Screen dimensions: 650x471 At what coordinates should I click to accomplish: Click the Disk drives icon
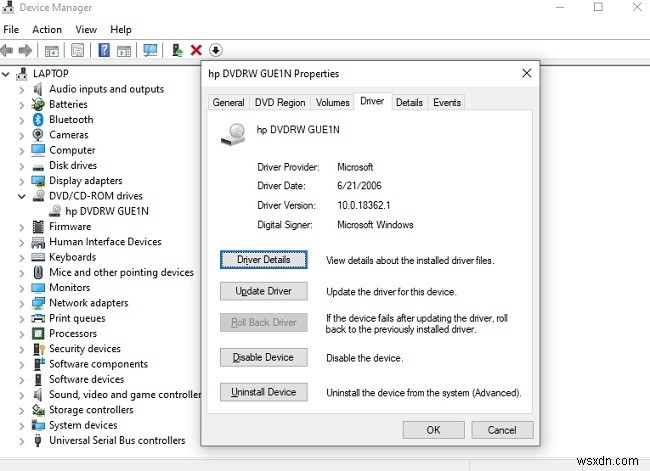pyautogui.click(x=38, y=167)
